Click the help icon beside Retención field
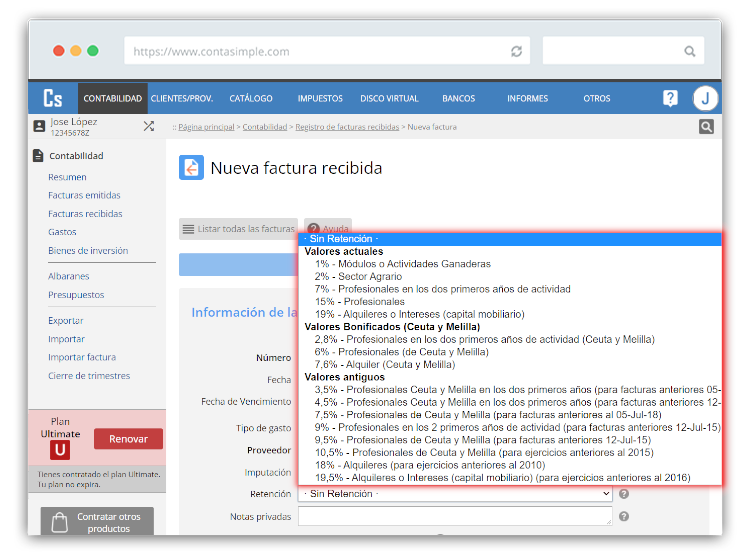 (x=624, y=494)
